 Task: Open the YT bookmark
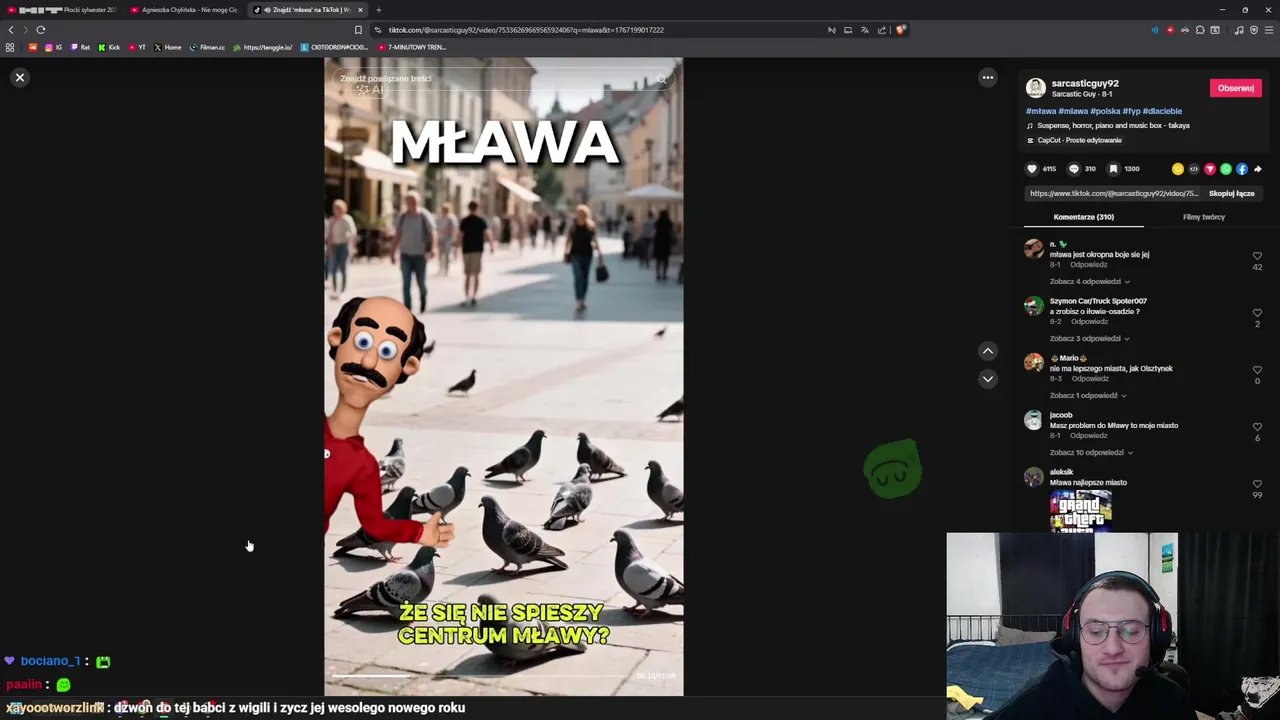[137, 47]
